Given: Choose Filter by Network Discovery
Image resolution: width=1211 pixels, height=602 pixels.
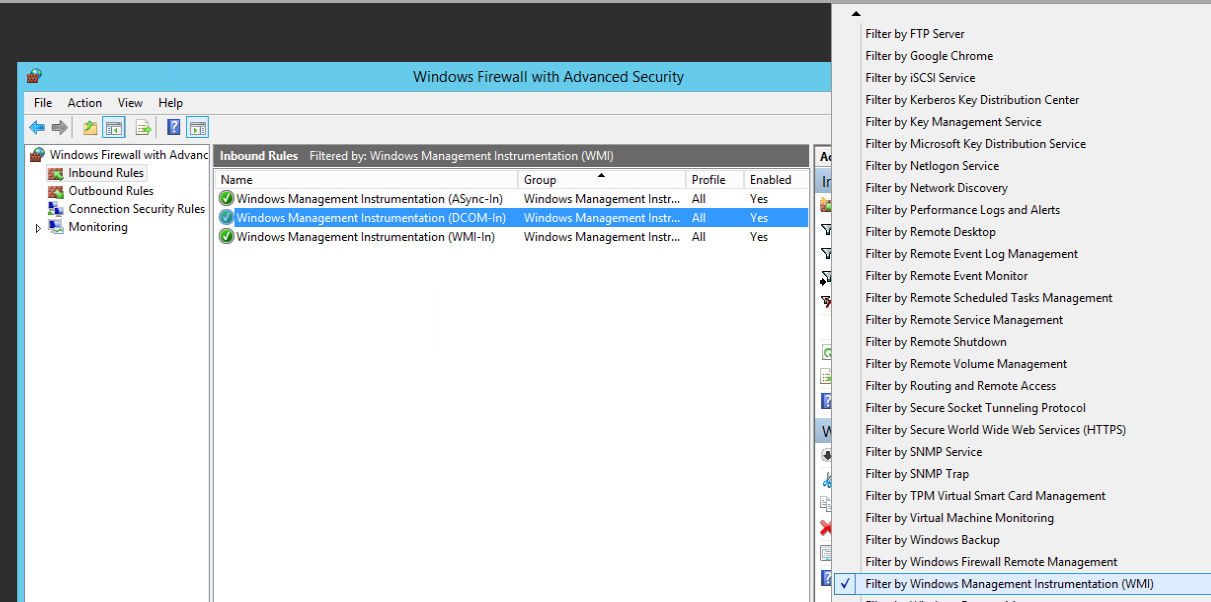Looking at the screenshot, I should (936, 188).
